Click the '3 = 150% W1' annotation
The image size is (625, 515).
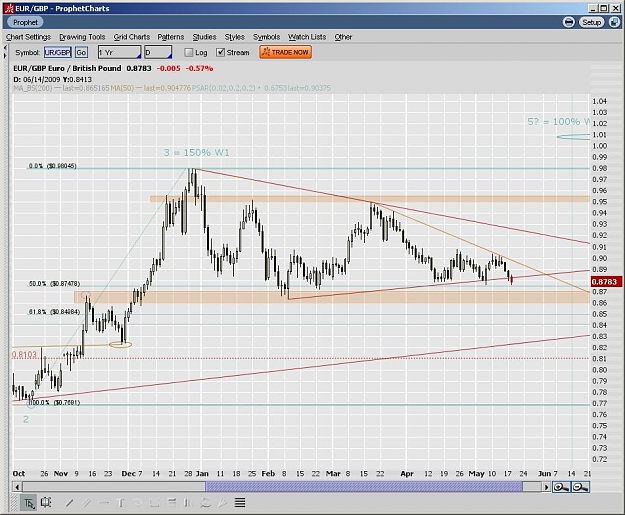pos(197,153)
